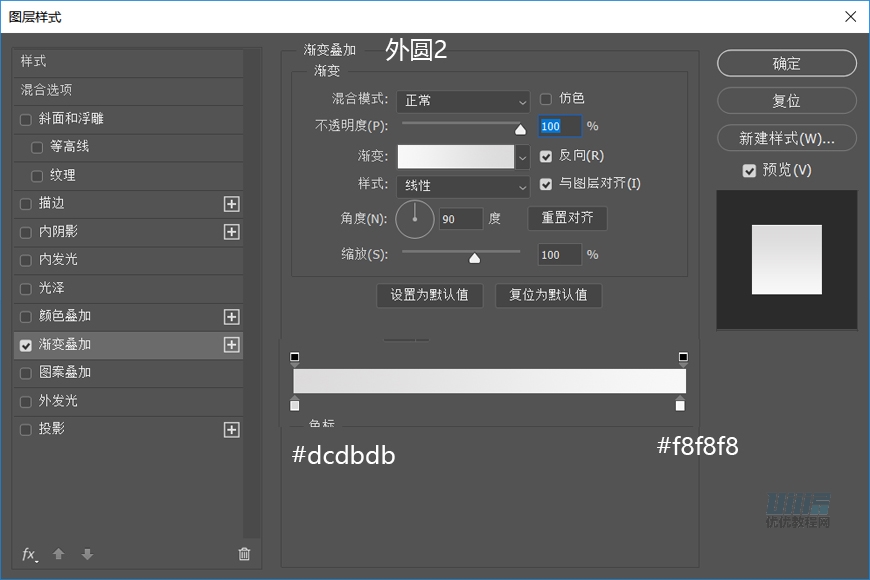
Task: Click 设置为默认值 to set defaults
Action: point(429,295)
